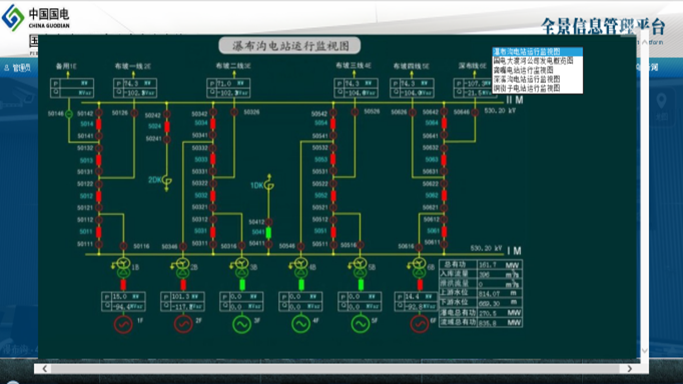Toggle the red 5014 circuit breaker
683x384 pixels.
click(x=99, y=125)
